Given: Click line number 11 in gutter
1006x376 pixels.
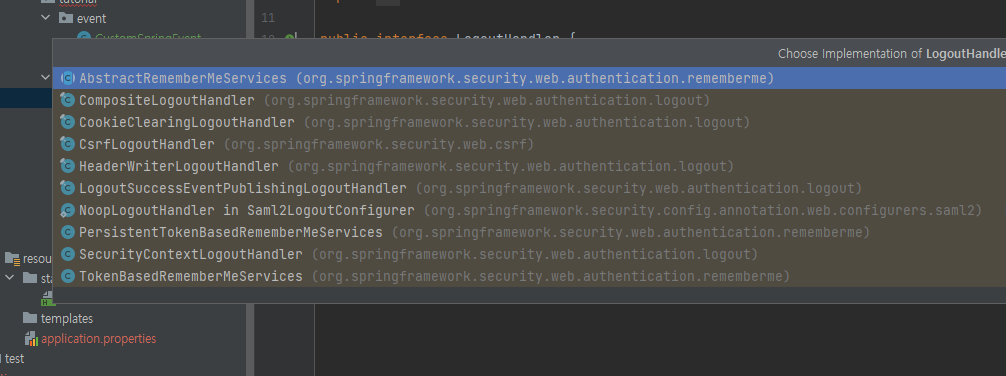Looking at the screenshot, I should (x=268, y=17).
